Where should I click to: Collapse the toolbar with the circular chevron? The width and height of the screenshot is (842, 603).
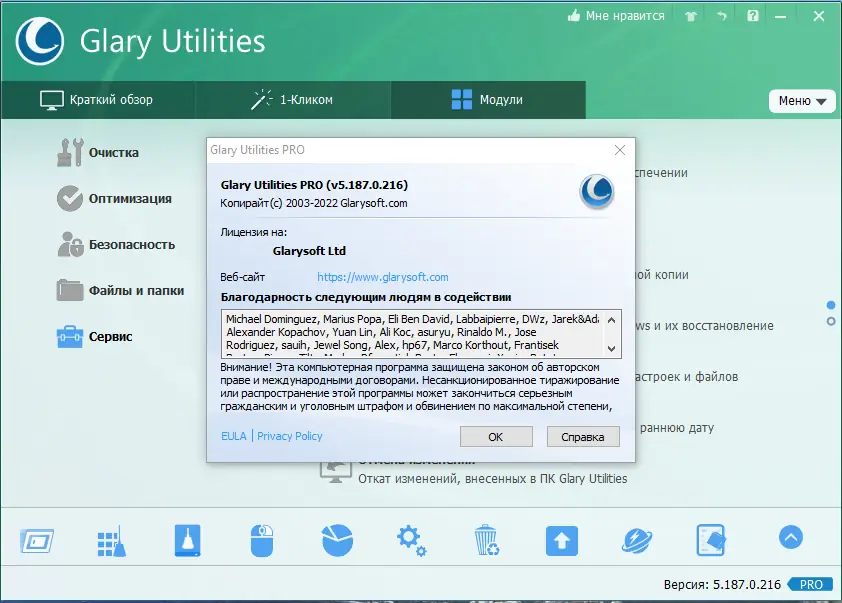tap(790, 538)
